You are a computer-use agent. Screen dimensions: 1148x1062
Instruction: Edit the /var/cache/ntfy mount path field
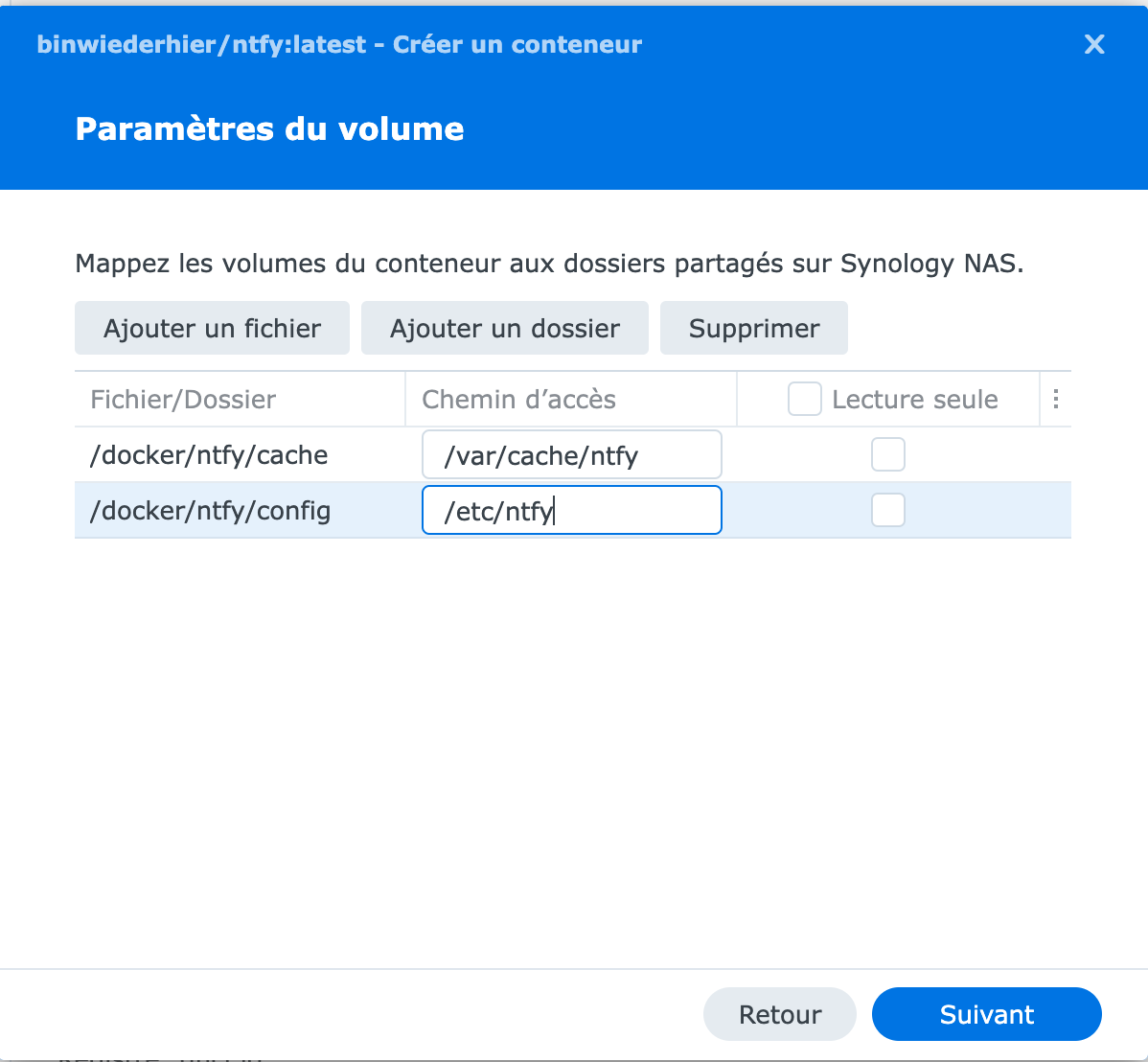click(572, 455)
